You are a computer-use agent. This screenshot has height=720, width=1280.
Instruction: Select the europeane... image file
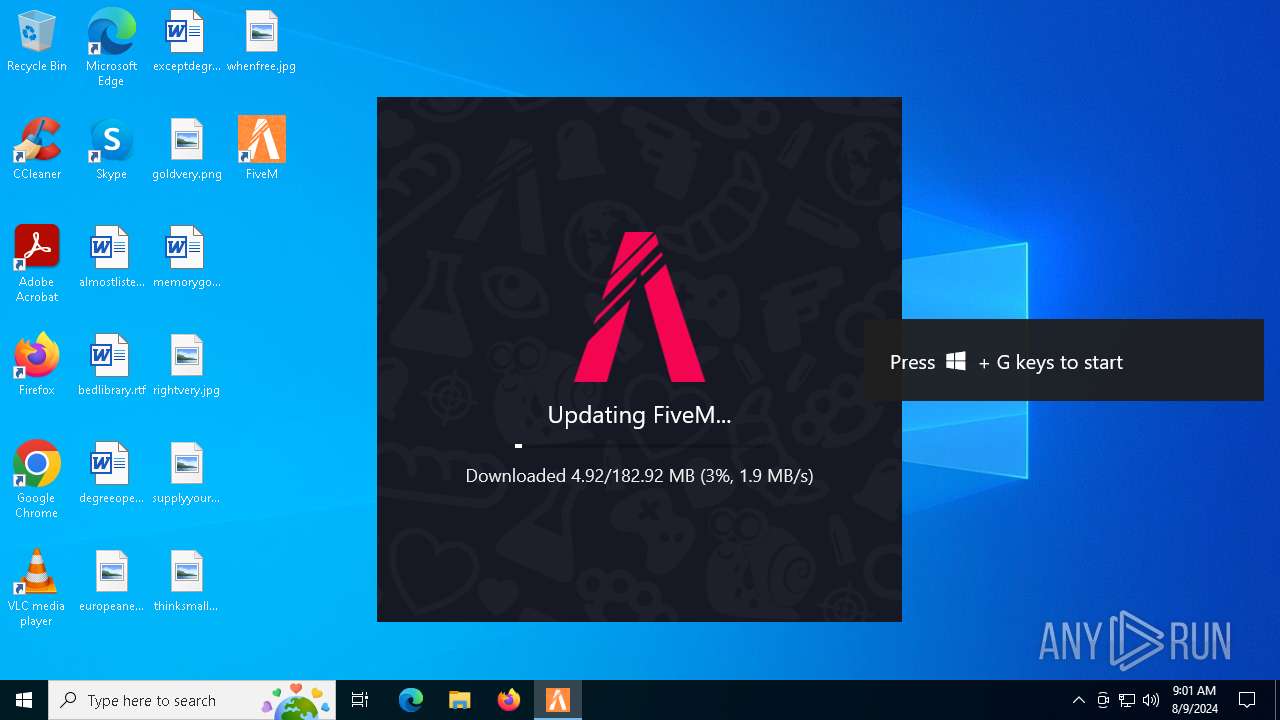(x=111, y=582)
